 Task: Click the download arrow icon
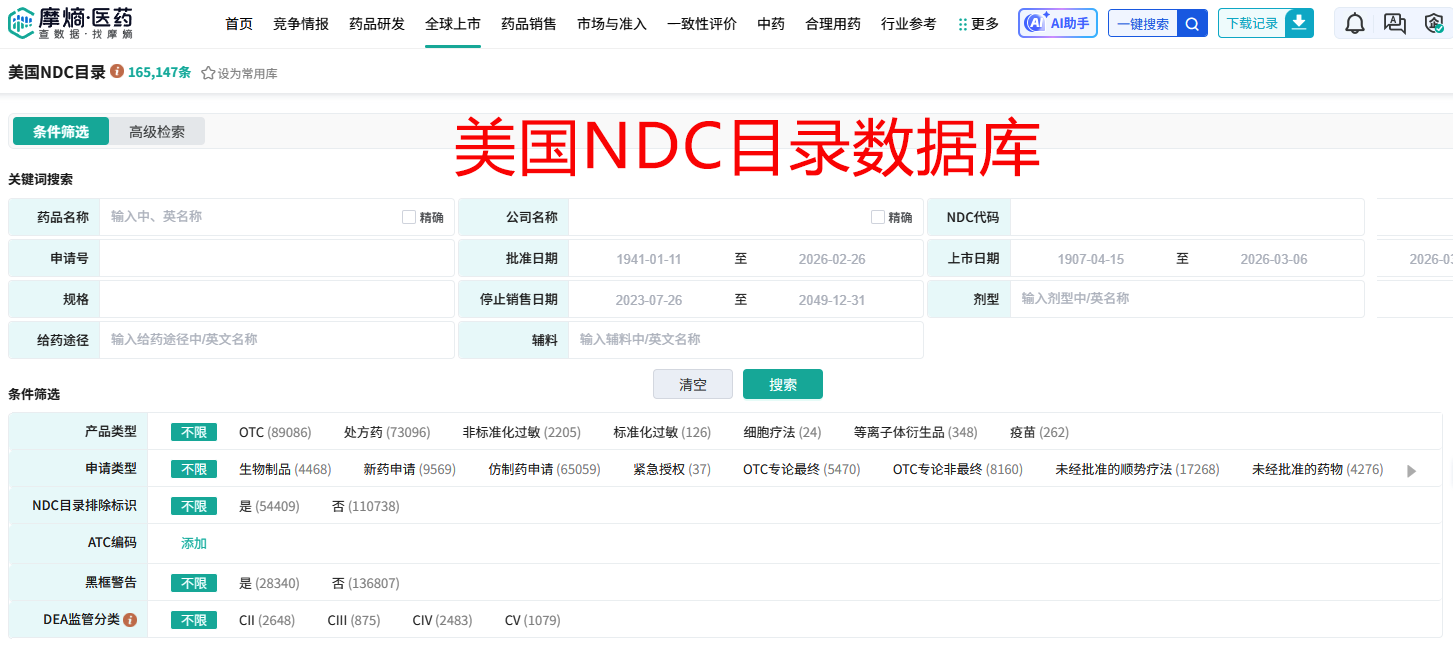(x=1299, y=23)
